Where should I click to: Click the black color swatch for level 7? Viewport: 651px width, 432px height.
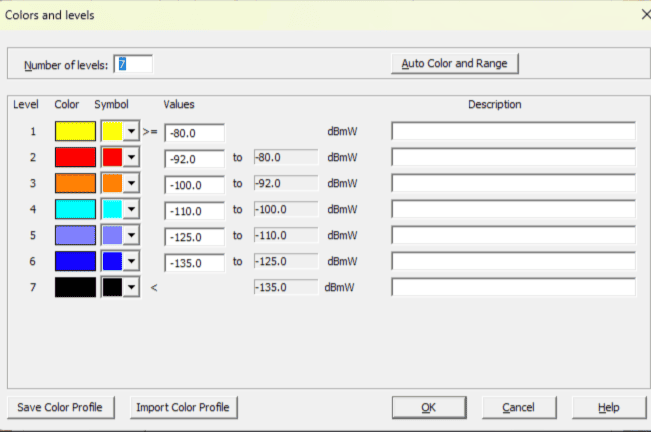(x=75, y=287)
